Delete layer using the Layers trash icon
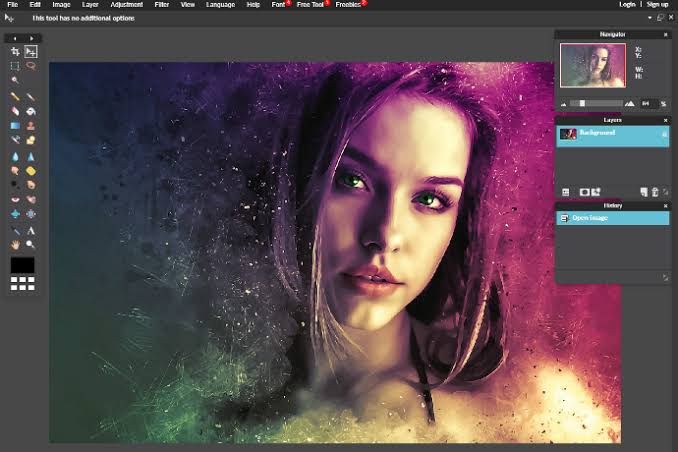This screenshot has height=452, width=678. 655,191
